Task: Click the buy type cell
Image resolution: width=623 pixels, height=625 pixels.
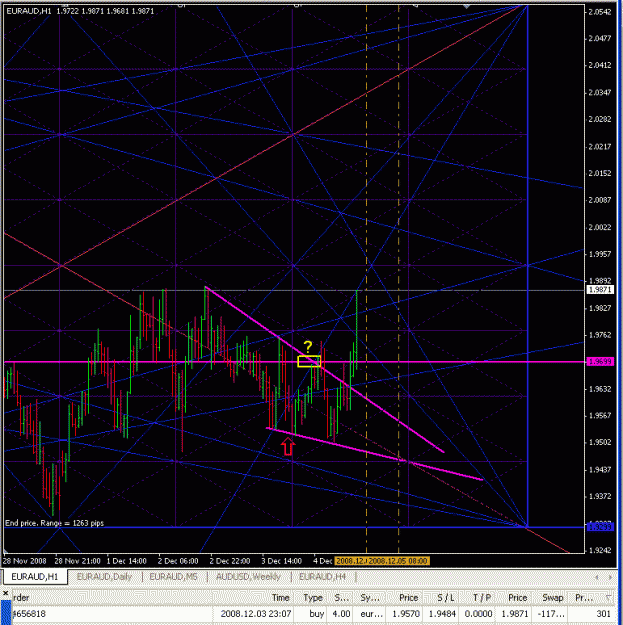Action: pyautogui.click(x=317, y=614)
